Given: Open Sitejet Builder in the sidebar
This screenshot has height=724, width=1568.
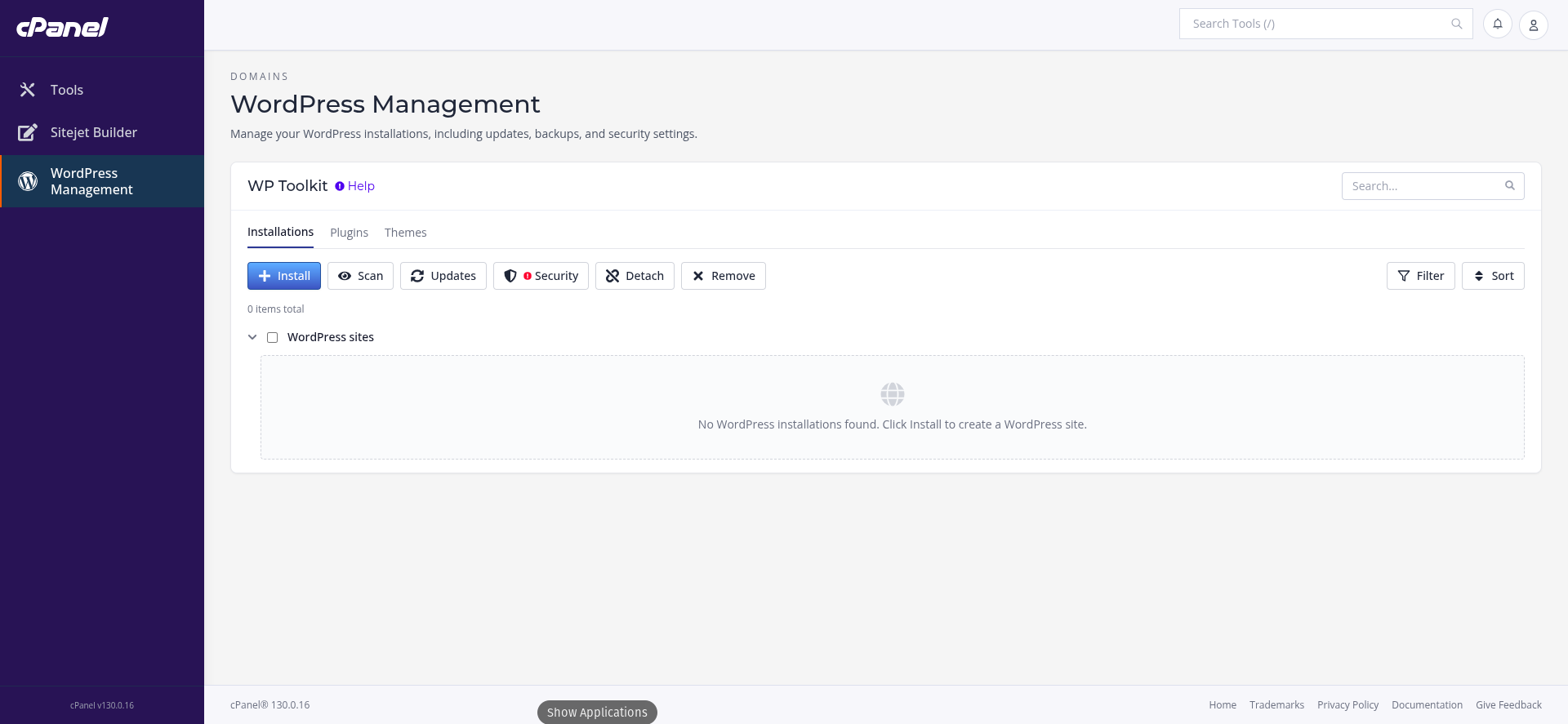Looking at the screenshot, I should [x=102, y=132].
